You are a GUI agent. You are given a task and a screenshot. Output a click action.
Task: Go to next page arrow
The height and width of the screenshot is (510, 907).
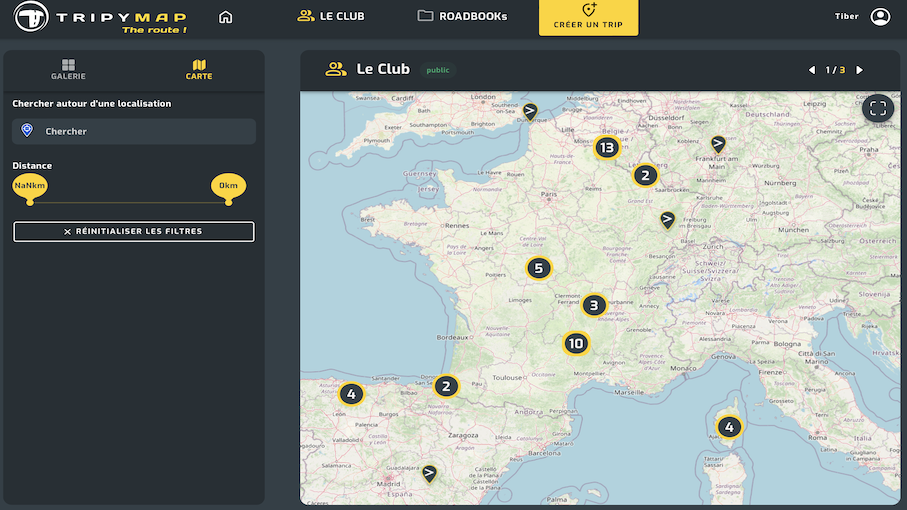point(859,70)
